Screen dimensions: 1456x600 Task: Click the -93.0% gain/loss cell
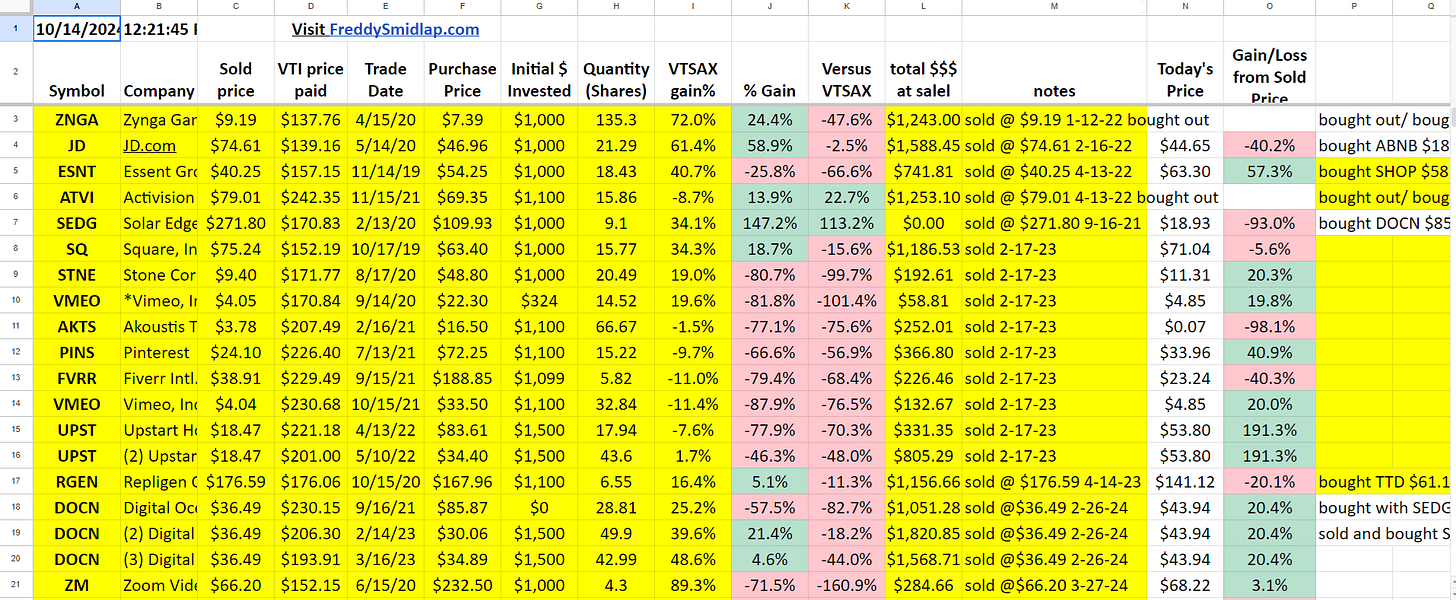click(x=1270, y=223)
